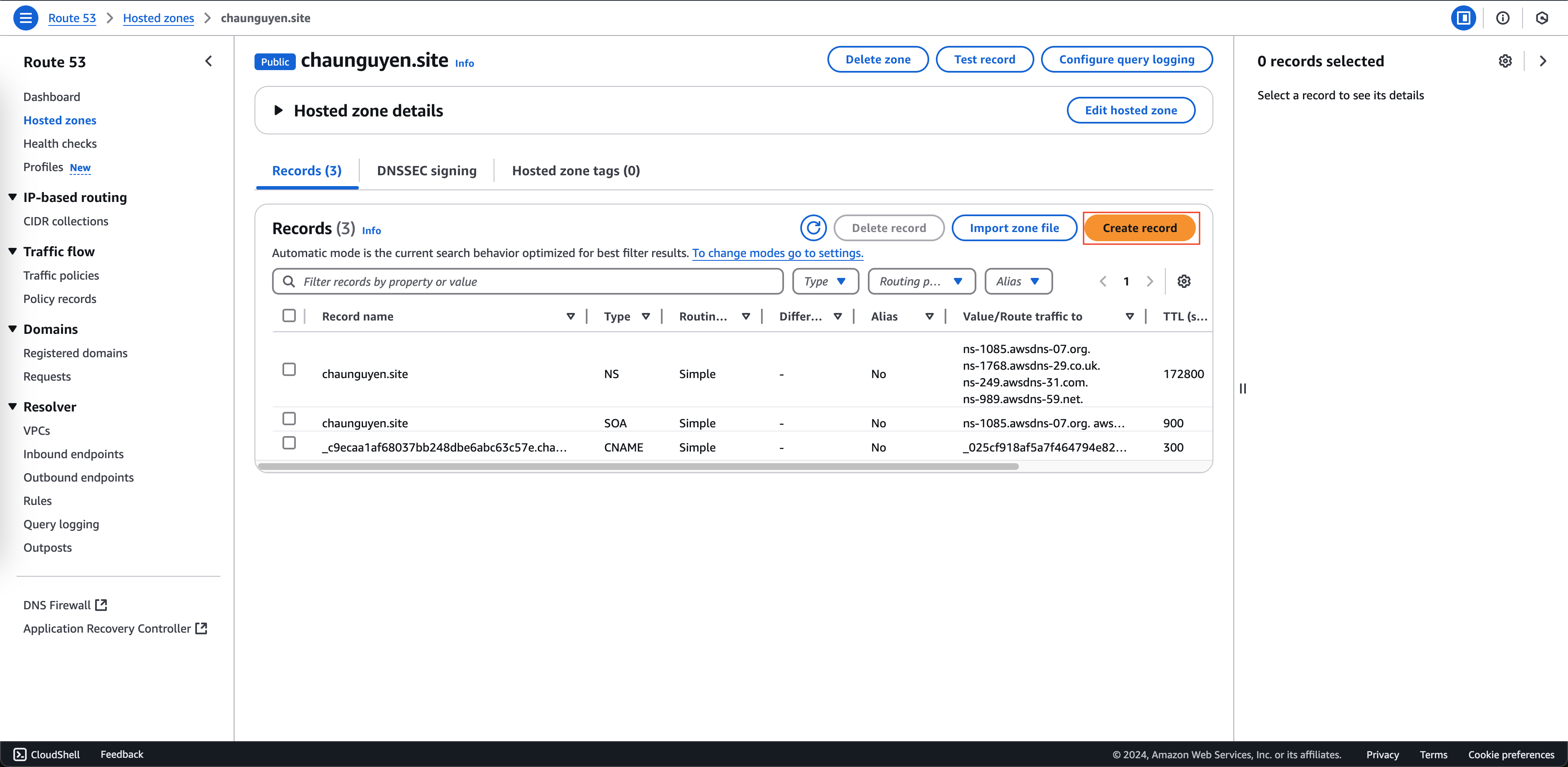
Task: Sort by Routing policy column arrow
Action: [746, 317]
